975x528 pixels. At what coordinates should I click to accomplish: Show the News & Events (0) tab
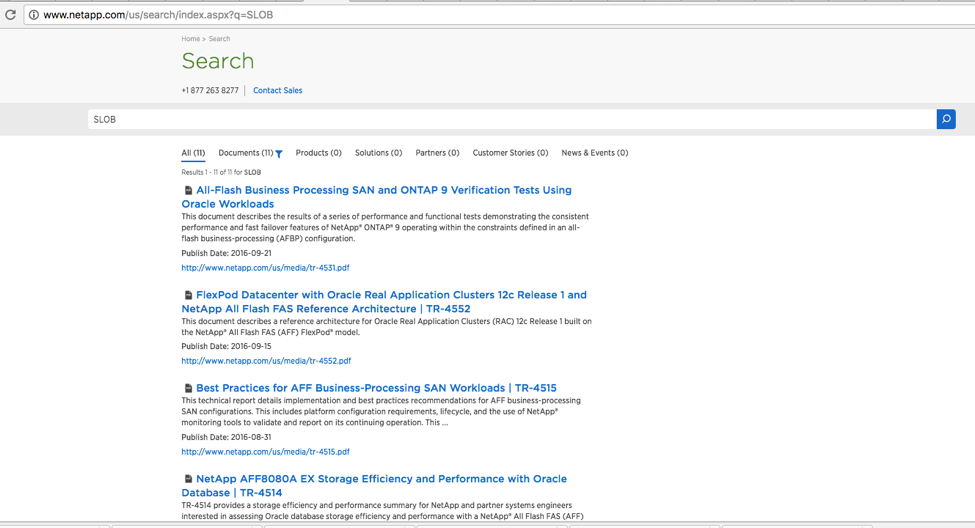(x=594, y=153)
